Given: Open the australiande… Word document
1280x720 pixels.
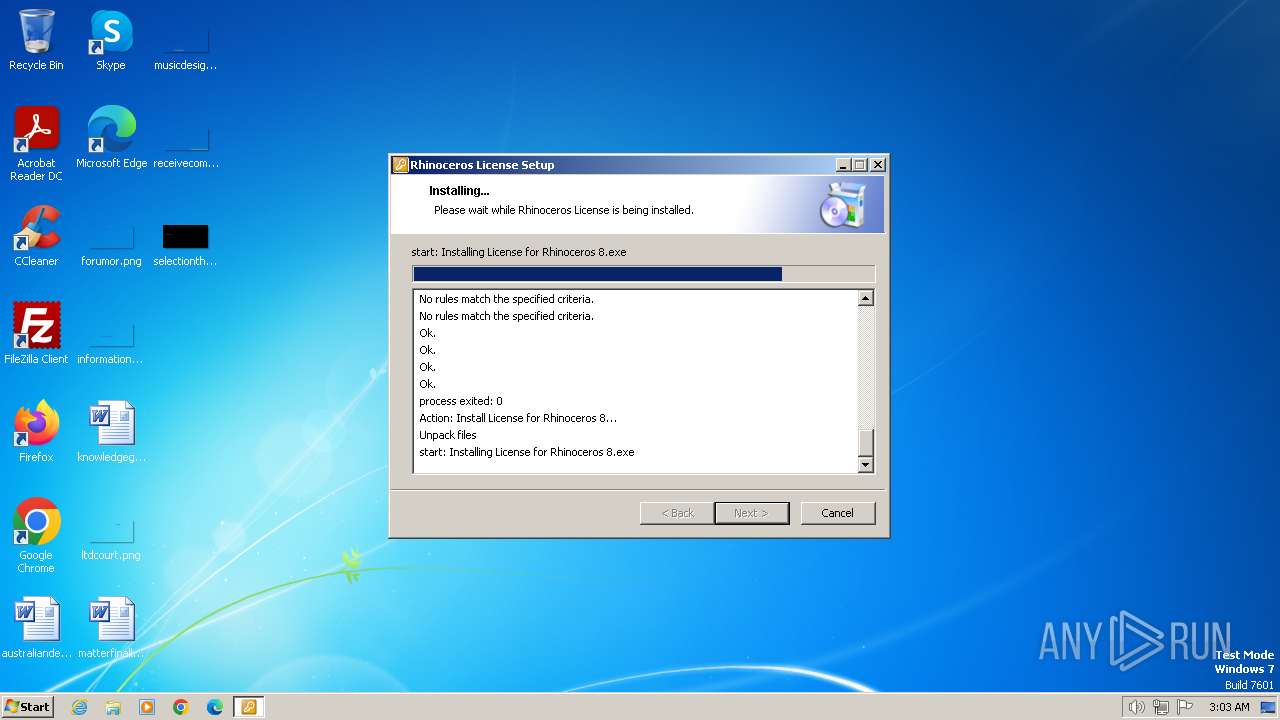Looking at the screenshot, I should 36,628.
